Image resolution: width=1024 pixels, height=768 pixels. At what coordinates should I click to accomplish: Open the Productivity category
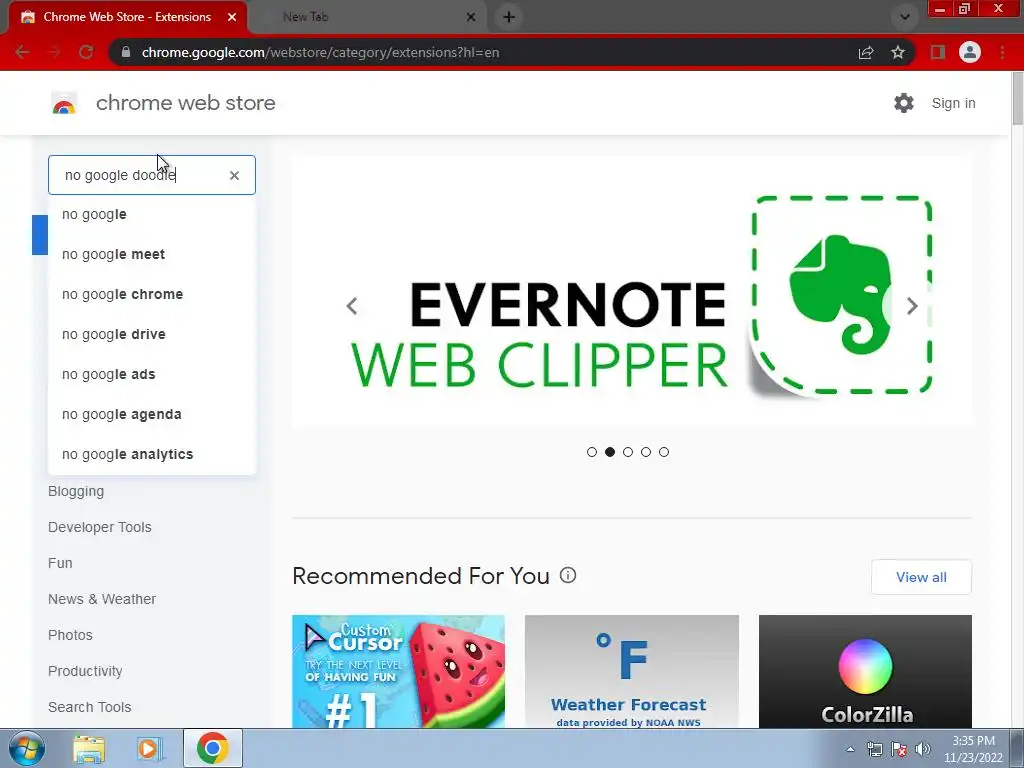(85, 671)
